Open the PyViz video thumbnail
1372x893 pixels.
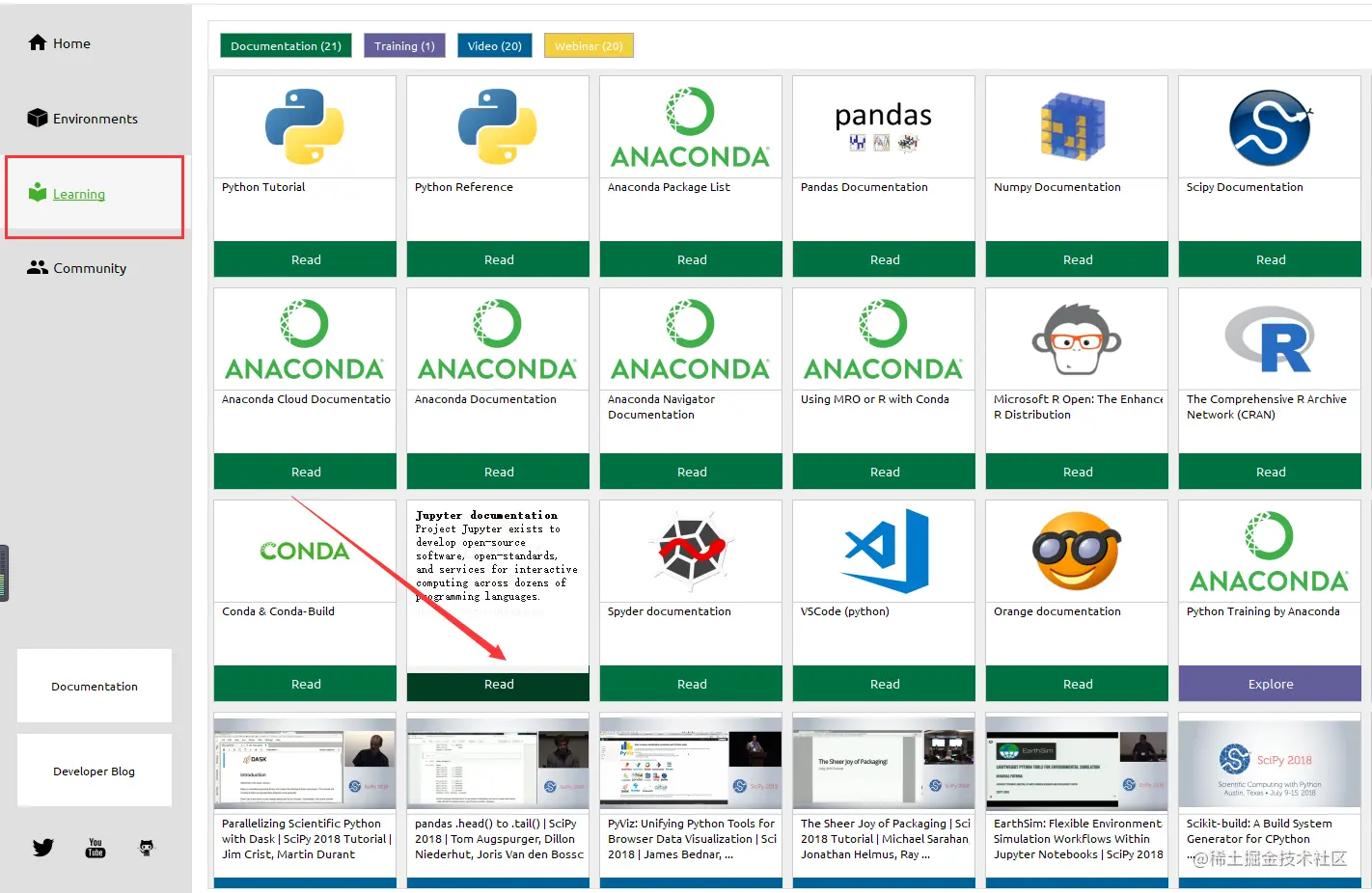(x=691, y=762)
